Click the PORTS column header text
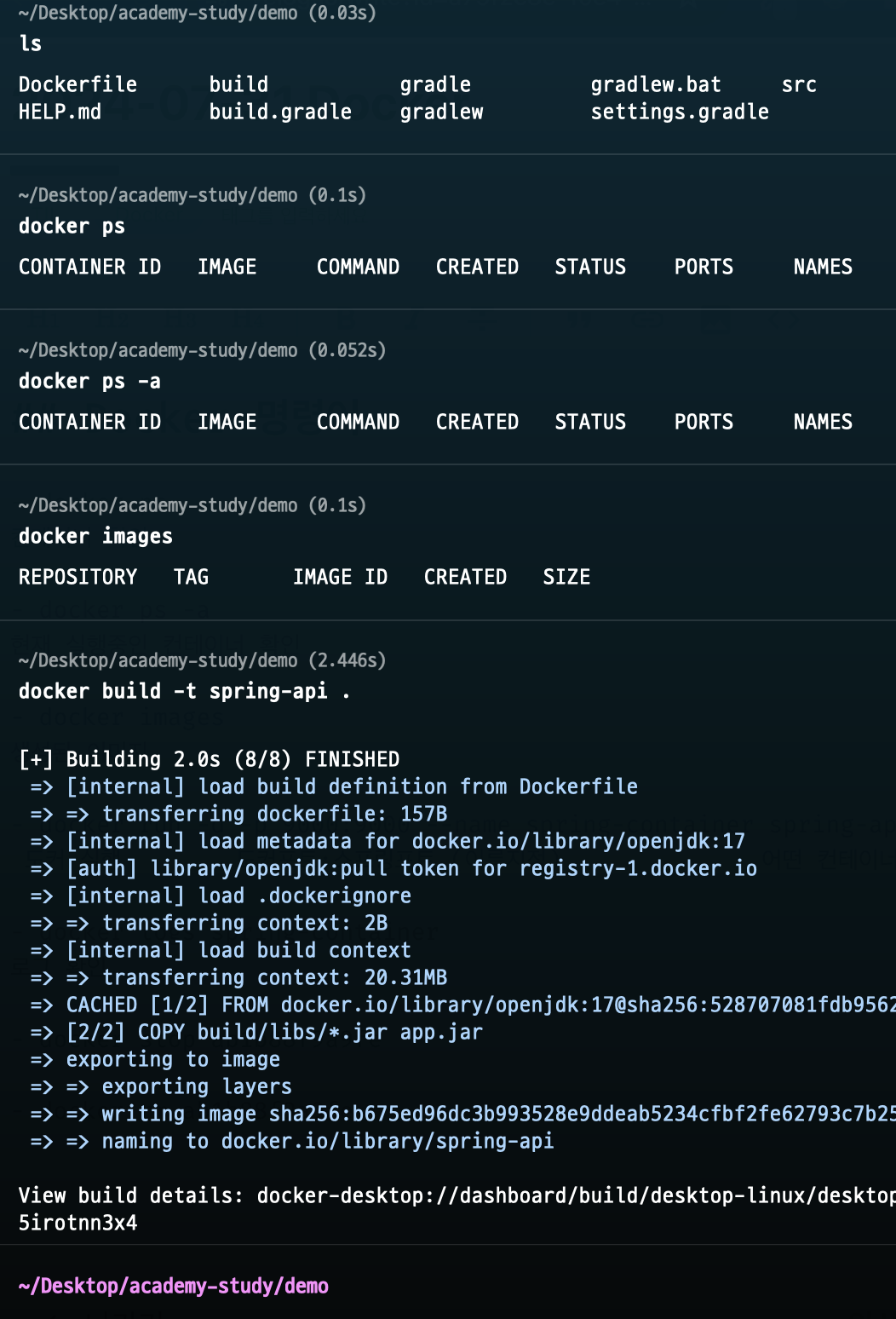The image size is (896, 1319). coord(703,267)
